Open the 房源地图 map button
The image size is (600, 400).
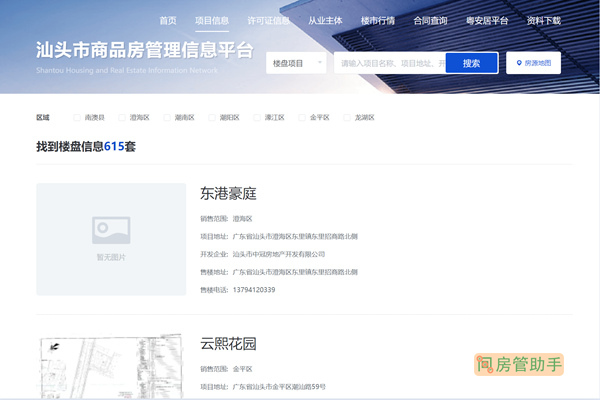(533, 63)
